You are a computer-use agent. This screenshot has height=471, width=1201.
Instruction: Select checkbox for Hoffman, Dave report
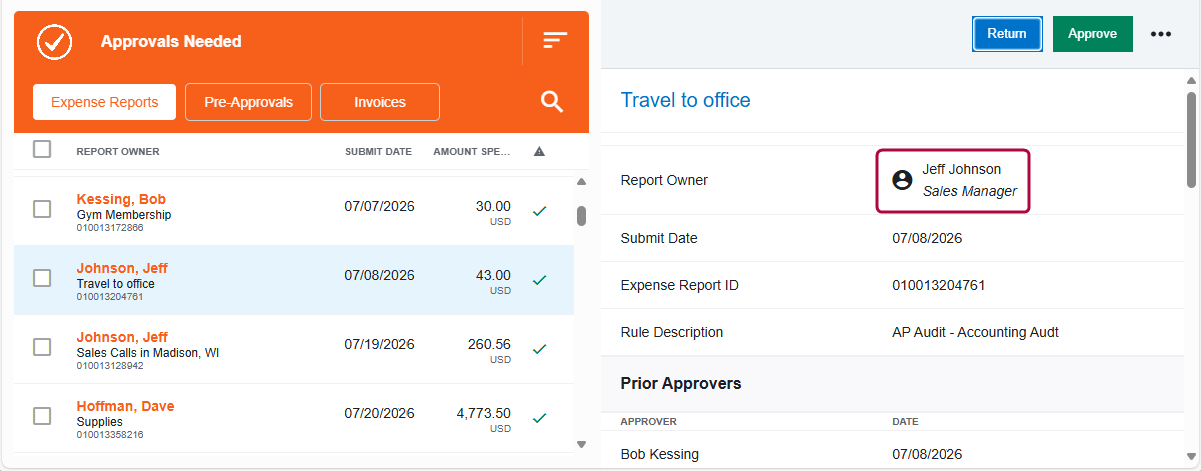pos(42,416)
